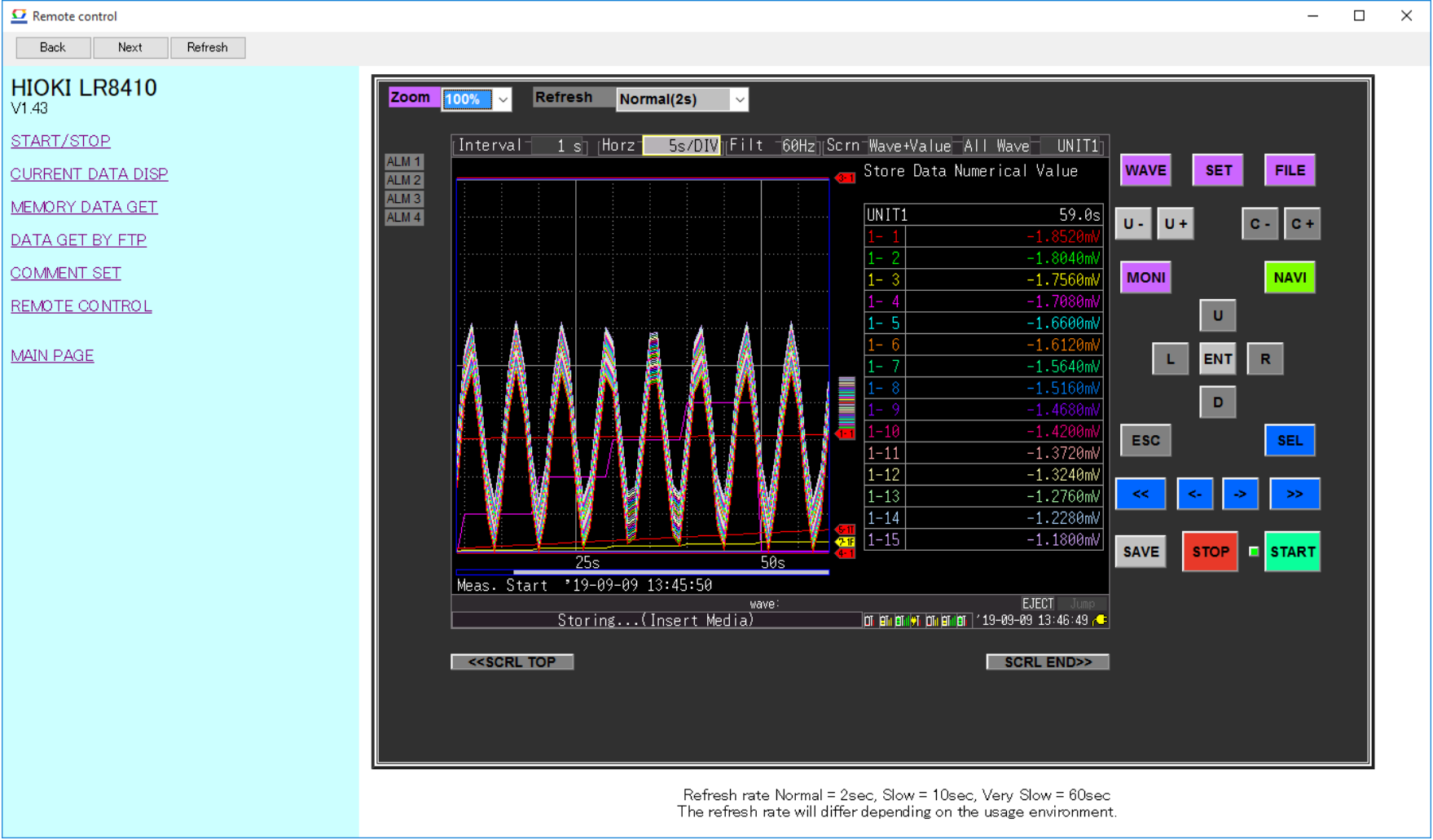Image resolution: width=1433 pixels, height=840 pixels.
Task: Click the ALM 3 alarm indicator
Action: click(403, 199)
